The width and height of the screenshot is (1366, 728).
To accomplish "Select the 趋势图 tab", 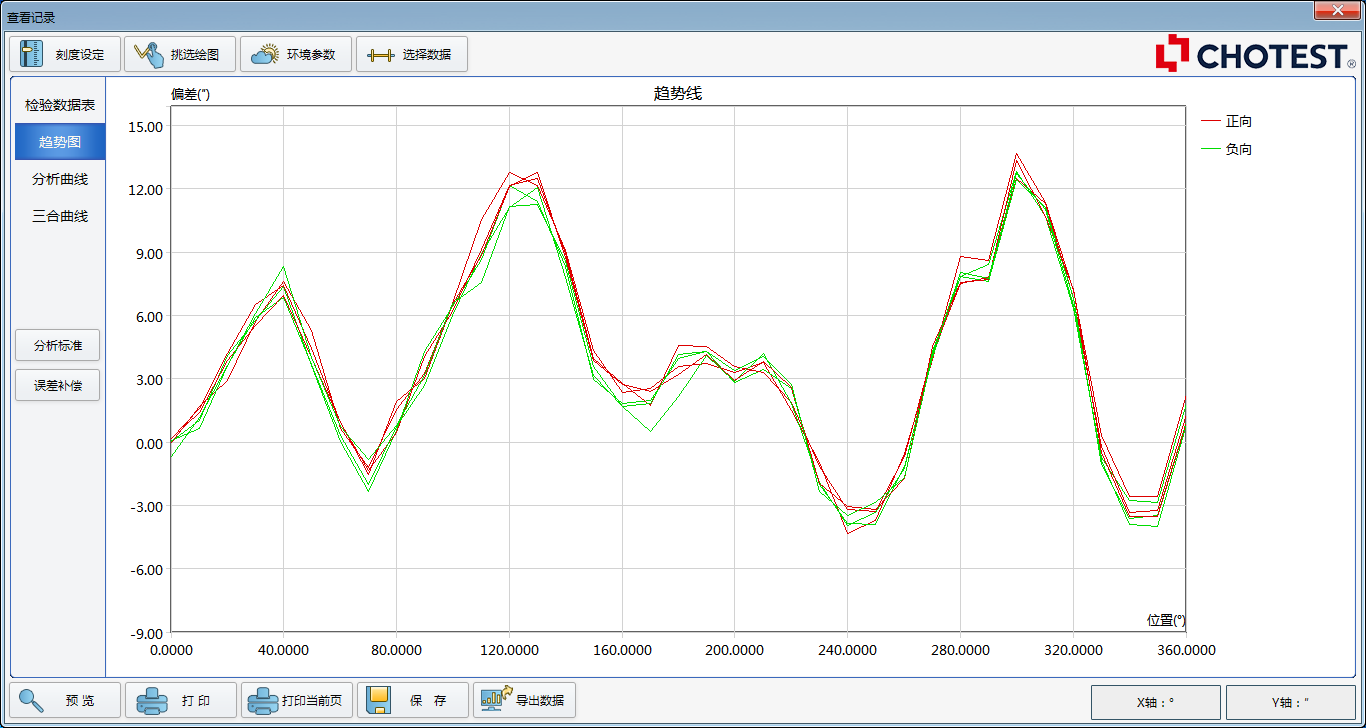I will click(60, 142).
